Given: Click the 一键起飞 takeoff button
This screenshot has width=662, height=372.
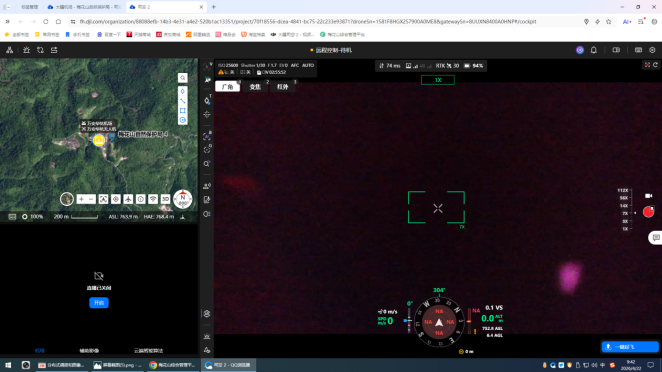Looking at the screenshot, I should point(629,347).
